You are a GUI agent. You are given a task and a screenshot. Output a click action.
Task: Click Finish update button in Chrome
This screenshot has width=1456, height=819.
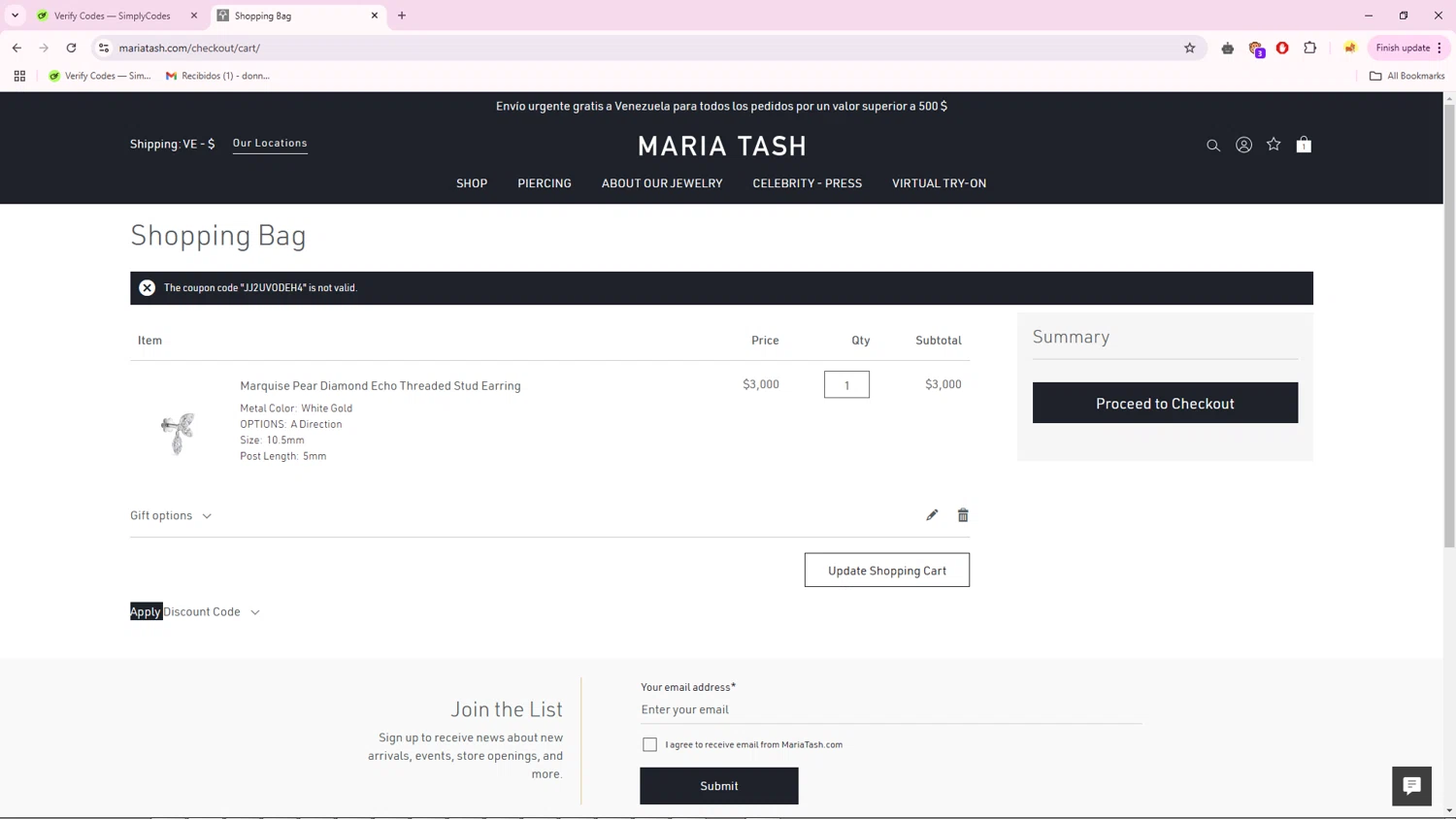[1409, 48]
